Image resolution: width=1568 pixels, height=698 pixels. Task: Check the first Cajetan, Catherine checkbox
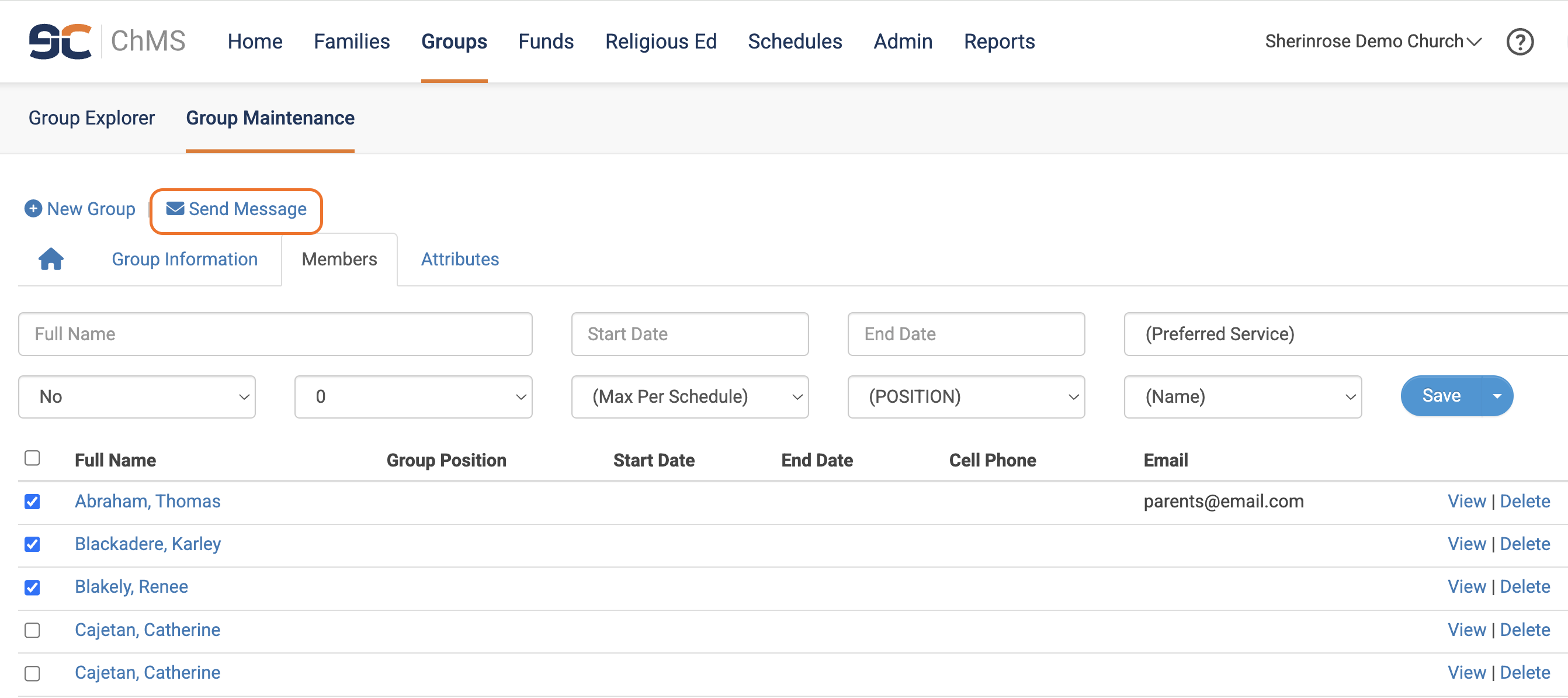pyautogui.click(x=32, y=630)
